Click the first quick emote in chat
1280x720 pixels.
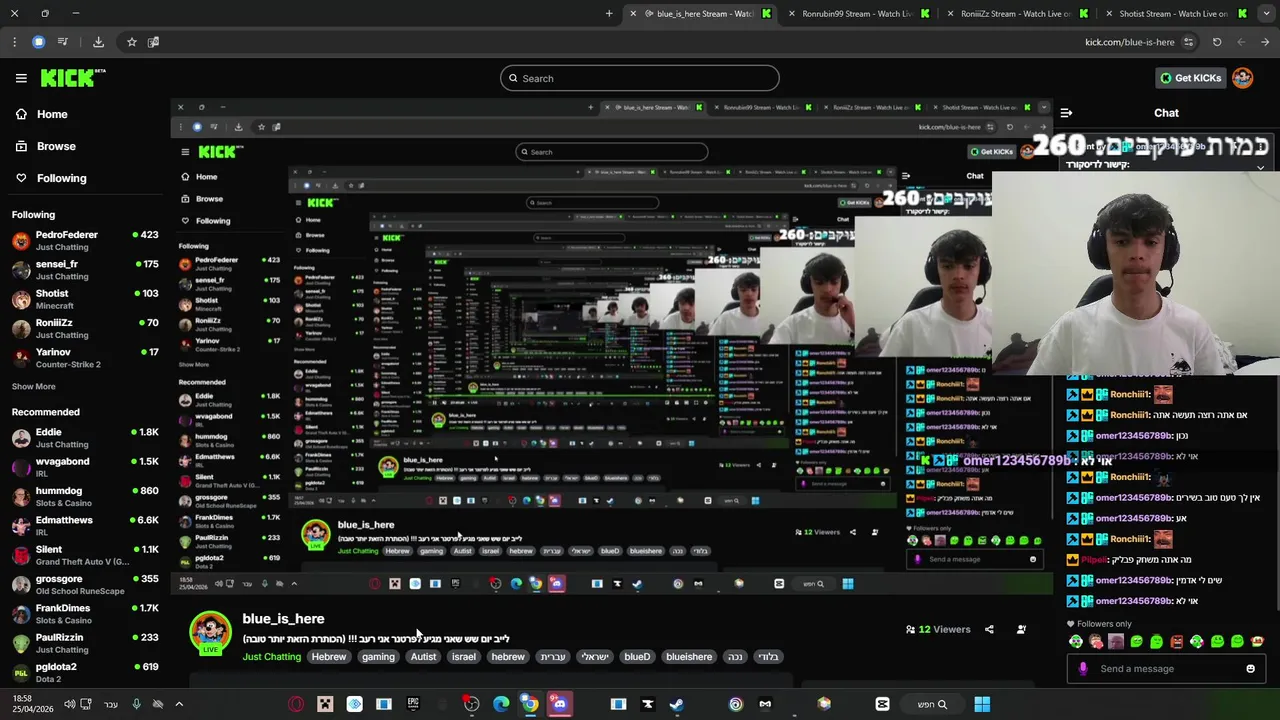click(1076, 642)
